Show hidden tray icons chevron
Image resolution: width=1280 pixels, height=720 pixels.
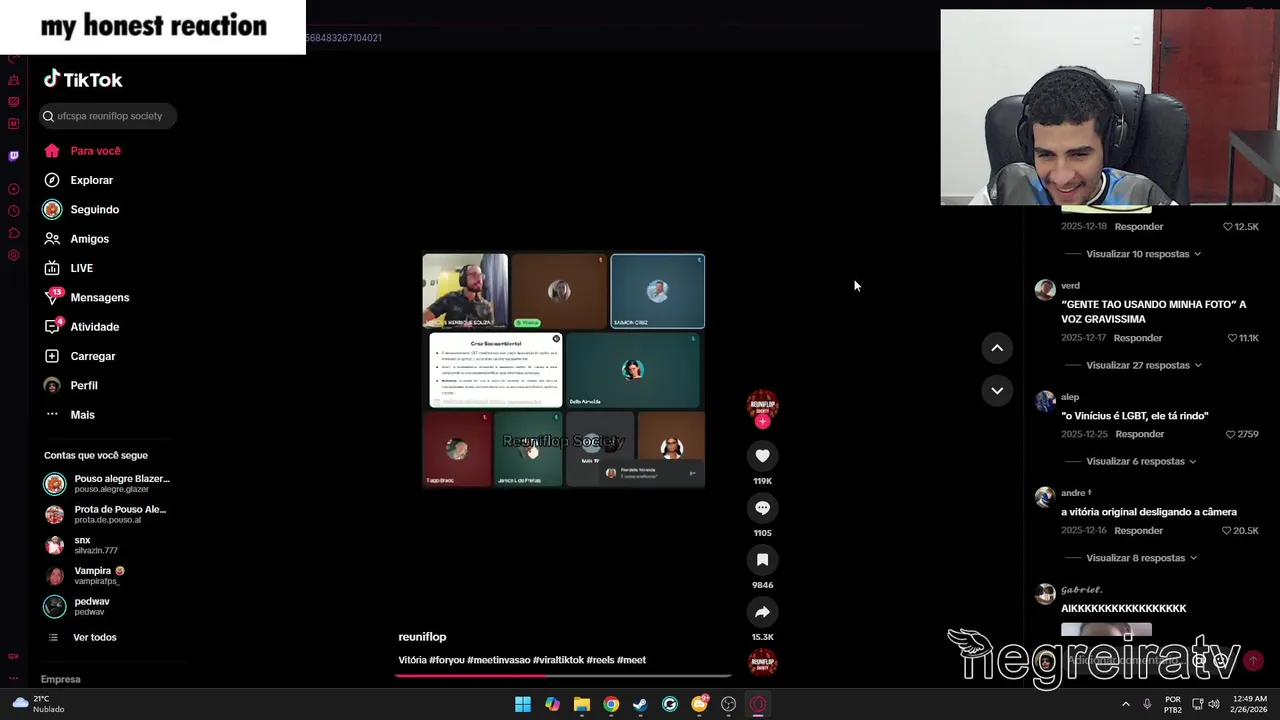pyautogui.click(x=1125, y=704)
